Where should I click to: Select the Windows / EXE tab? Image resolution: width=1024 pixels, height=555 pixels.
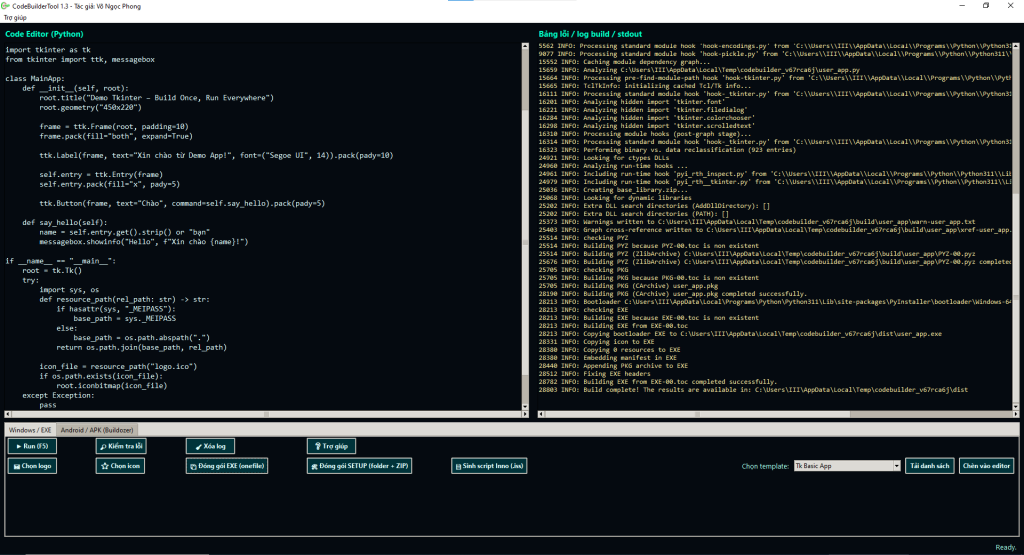point(30,429)
